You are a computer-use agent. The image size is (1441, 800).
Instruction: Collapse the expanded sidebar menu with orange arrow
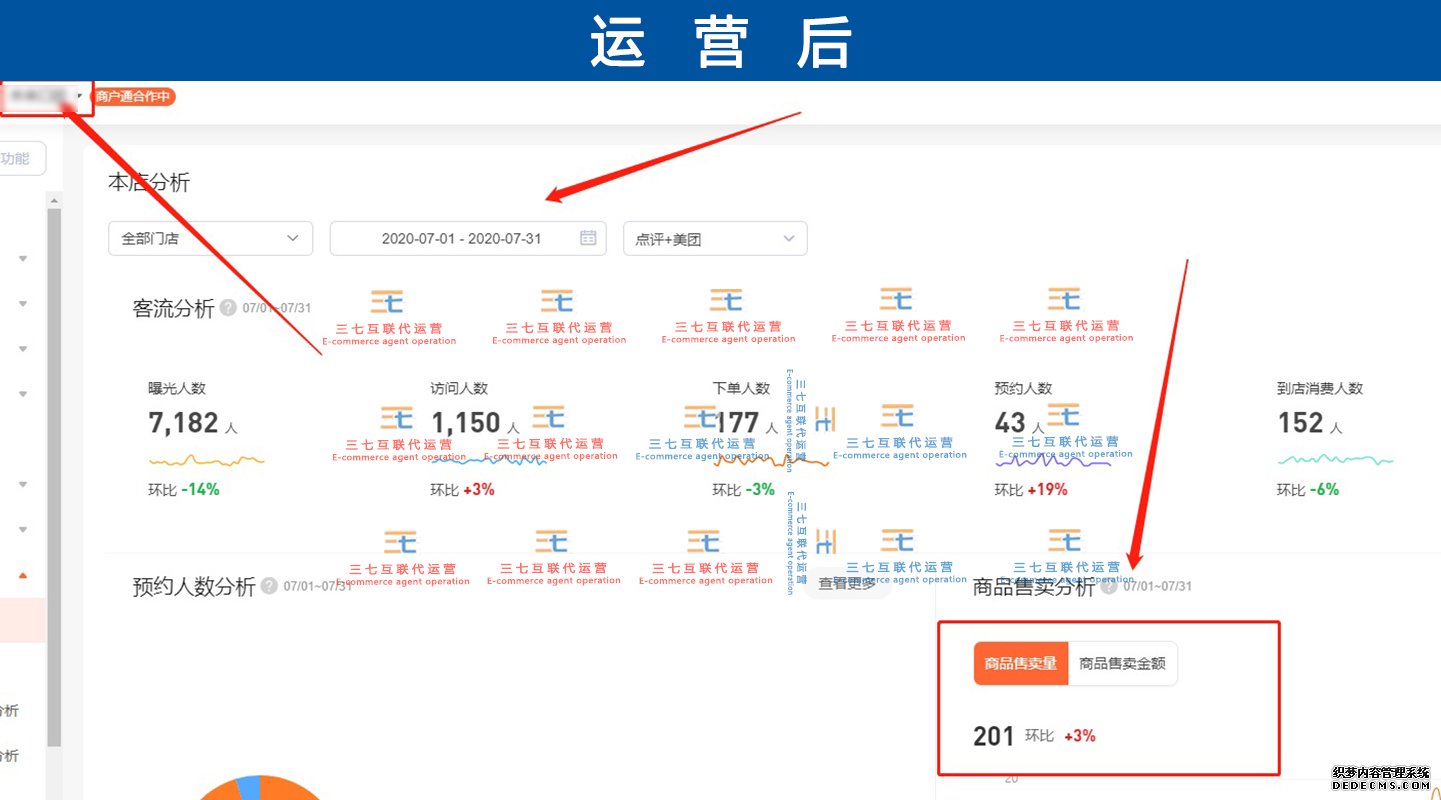23,576
